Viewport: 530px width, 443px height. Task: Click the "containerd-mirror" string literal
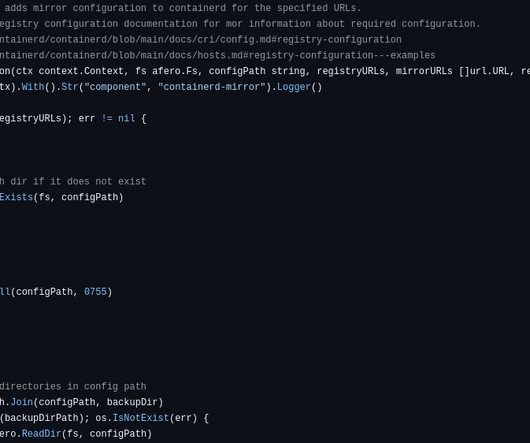coord(212,87)
